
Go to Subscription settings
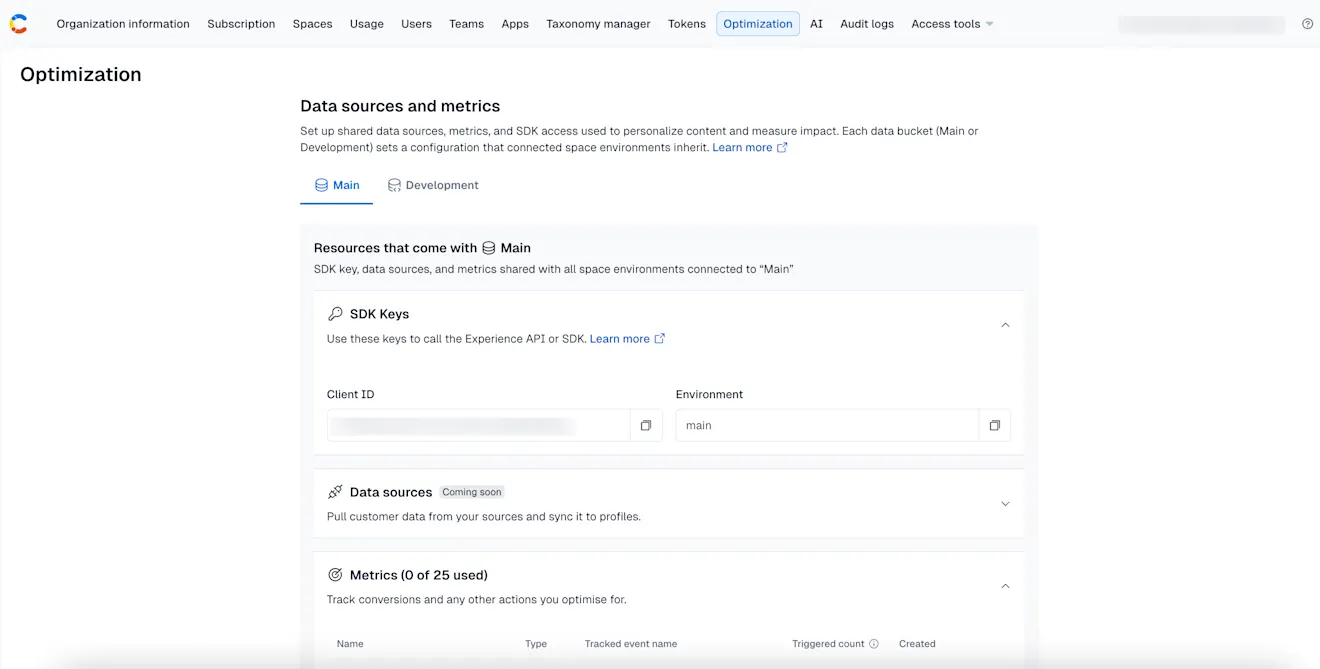pyautogui.click(x=241, y=24)
